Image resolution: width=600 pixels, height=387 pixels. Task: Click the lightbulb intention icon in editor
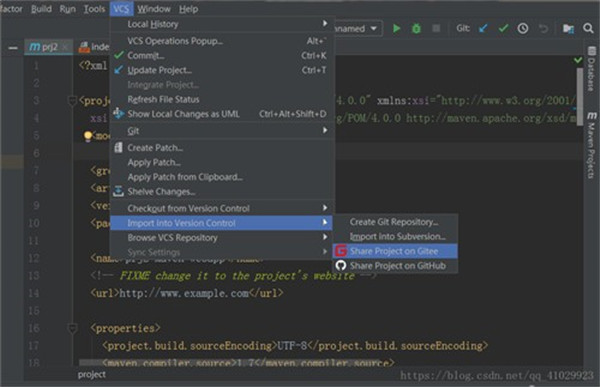click(88, 136)
